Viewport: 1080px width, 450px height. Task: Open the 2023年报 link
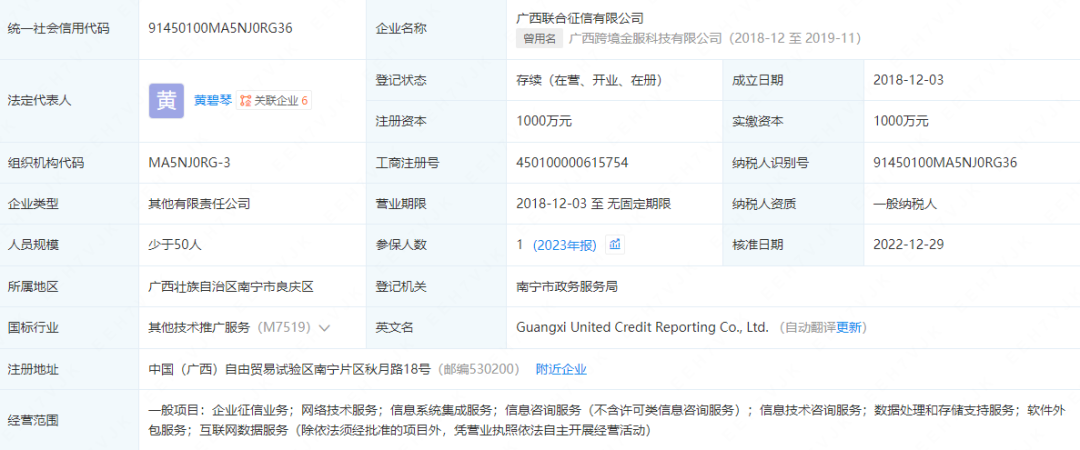pos(564,245)
